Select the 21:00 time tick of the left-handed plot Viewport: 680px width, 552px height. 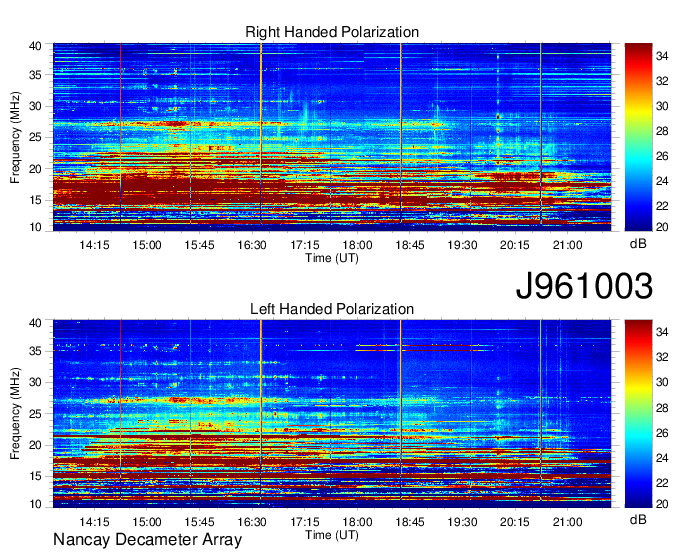567,521
